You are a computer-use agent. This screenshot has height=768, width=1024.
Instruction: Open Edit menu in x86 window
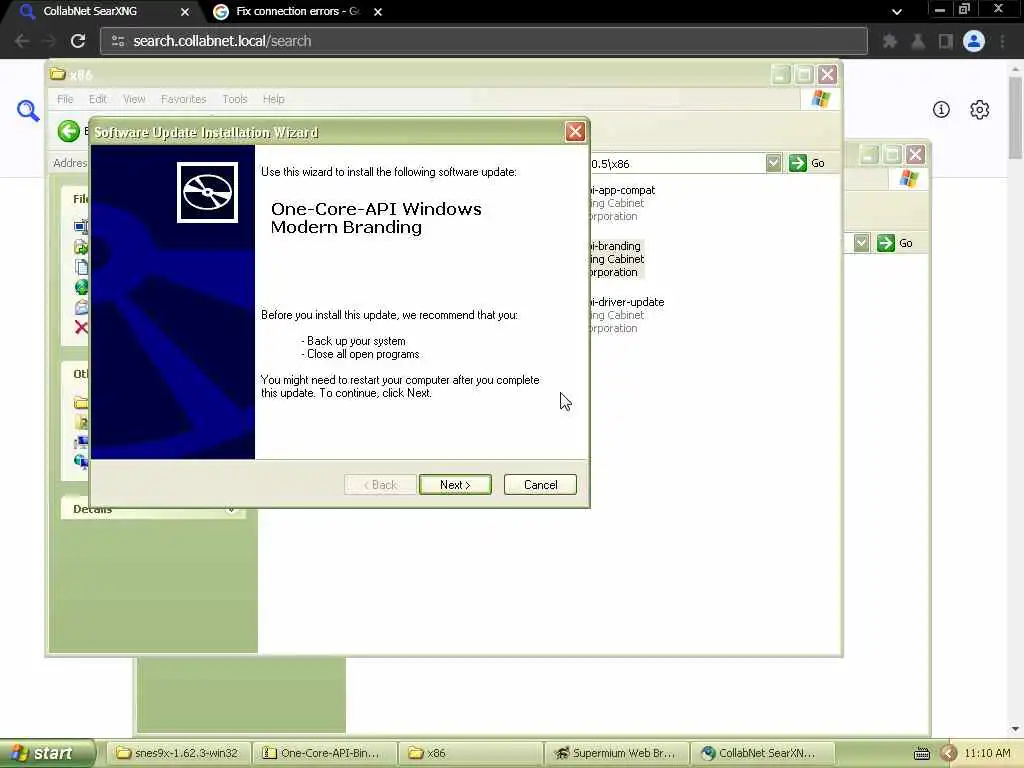click(x=98, y=99)
